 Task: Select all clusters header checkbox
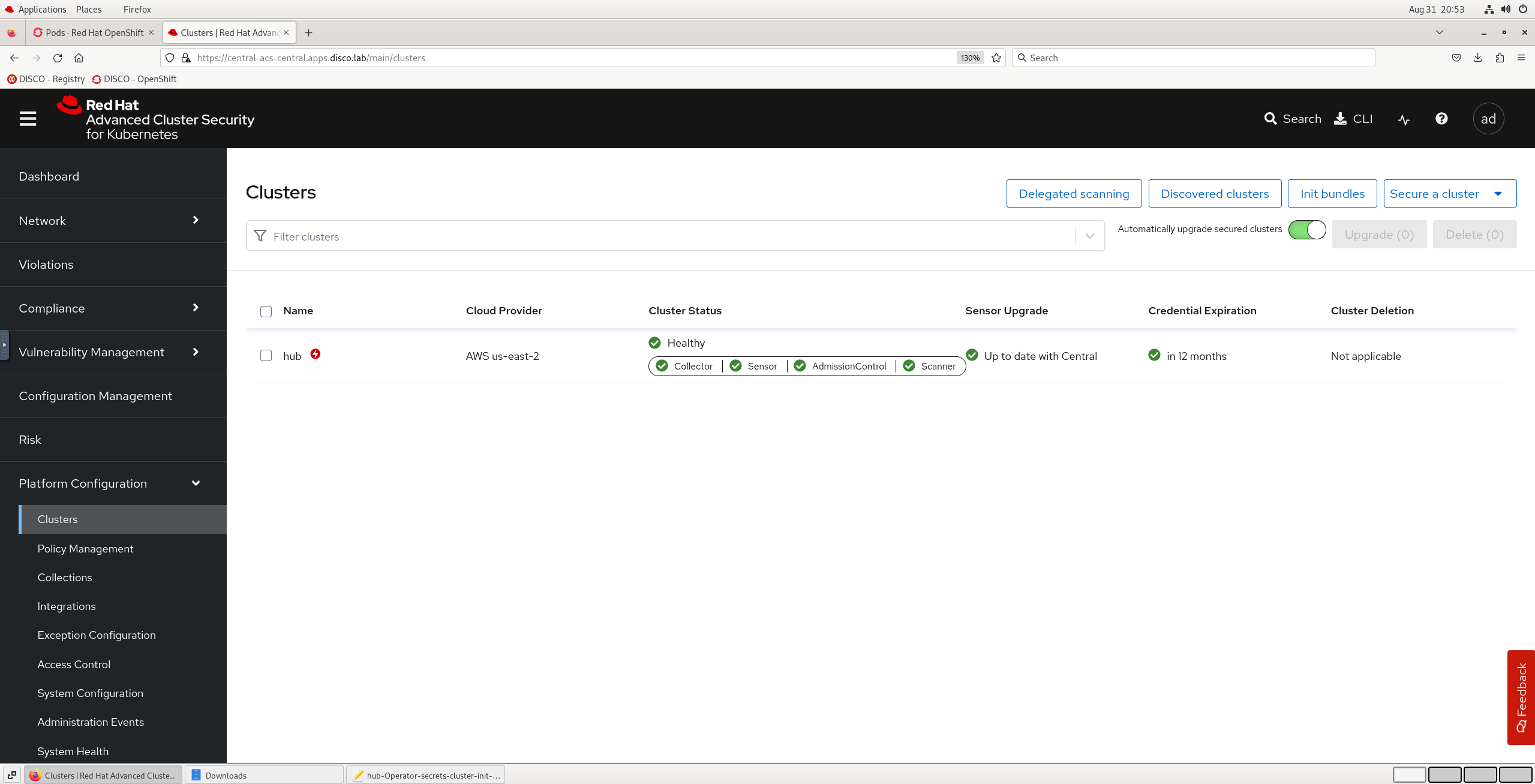(266, 311)
